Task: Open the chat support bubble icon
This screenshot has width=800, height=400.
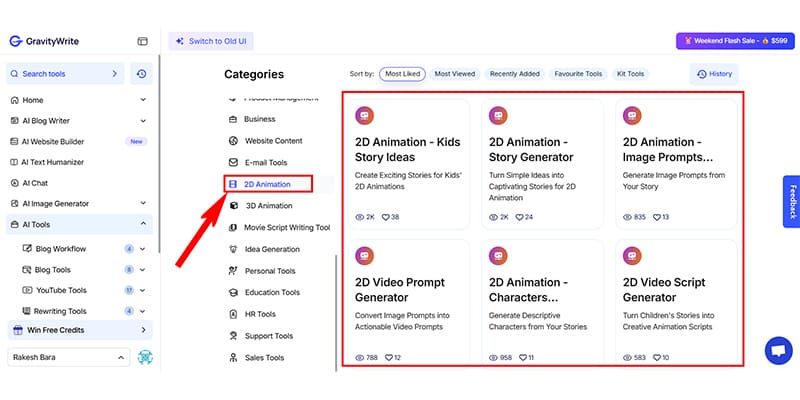Action: (776, 352)
